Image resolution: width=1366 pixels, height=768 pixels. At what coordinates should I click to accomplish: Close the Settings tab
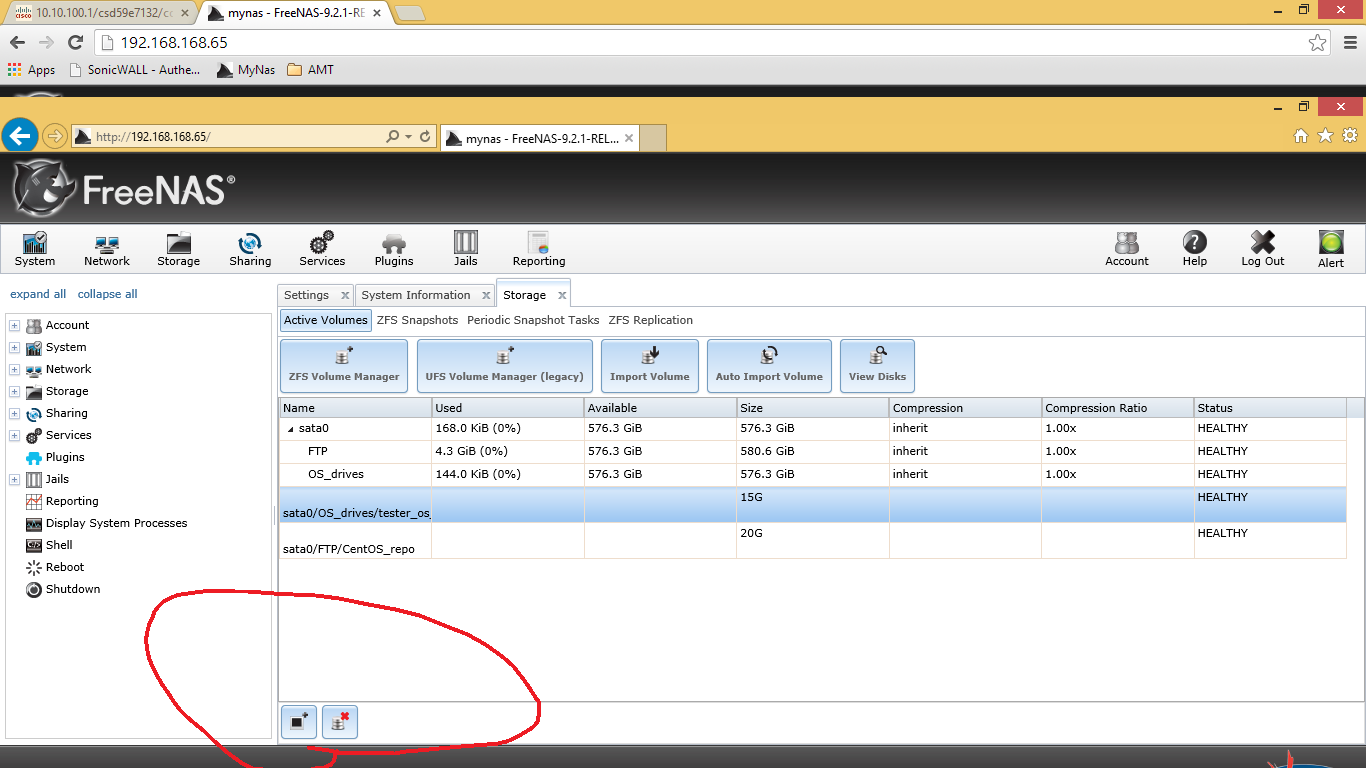345,296
